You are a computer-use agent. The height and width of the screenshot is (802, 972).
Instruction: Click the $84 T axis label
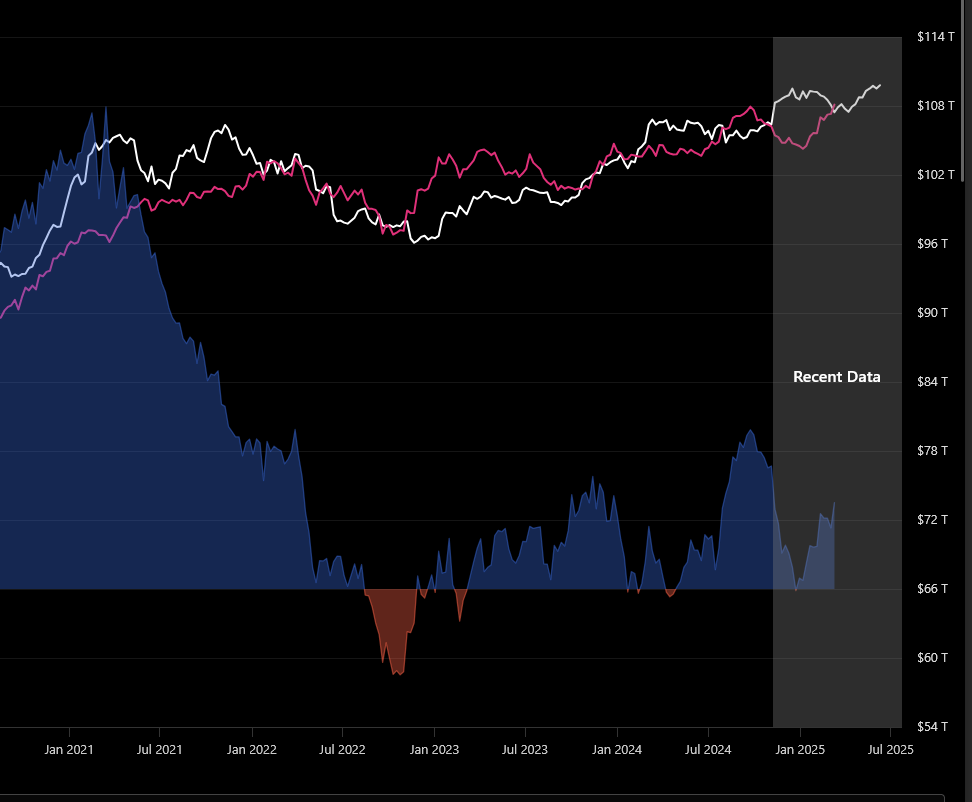[x=932, y=382]
